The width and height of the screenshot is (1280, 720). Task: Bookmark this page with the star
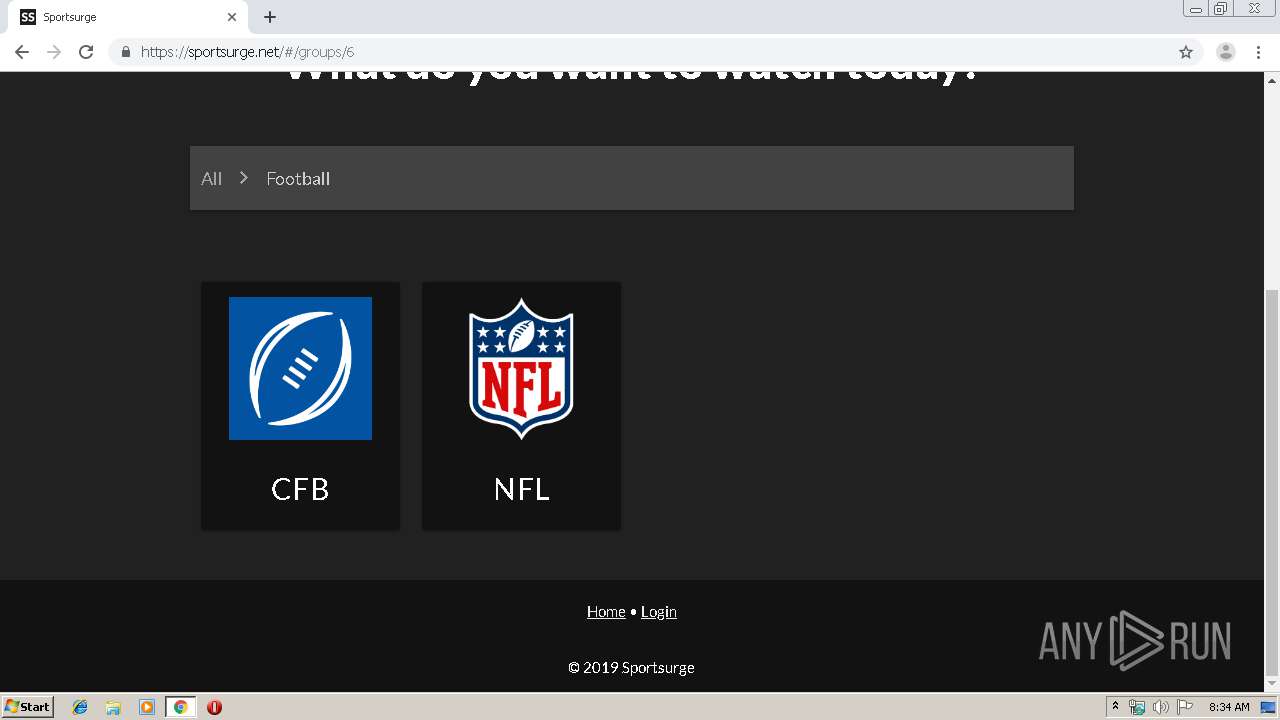[x=1186, y=52]
